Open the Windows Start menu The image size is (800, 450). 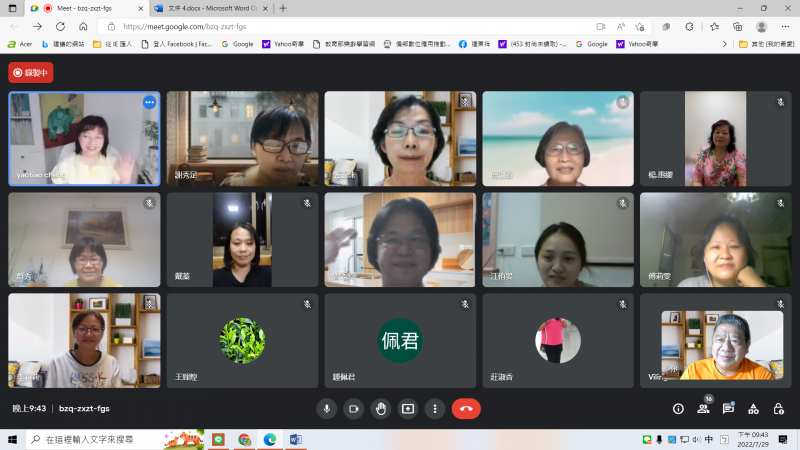point(12,439)
